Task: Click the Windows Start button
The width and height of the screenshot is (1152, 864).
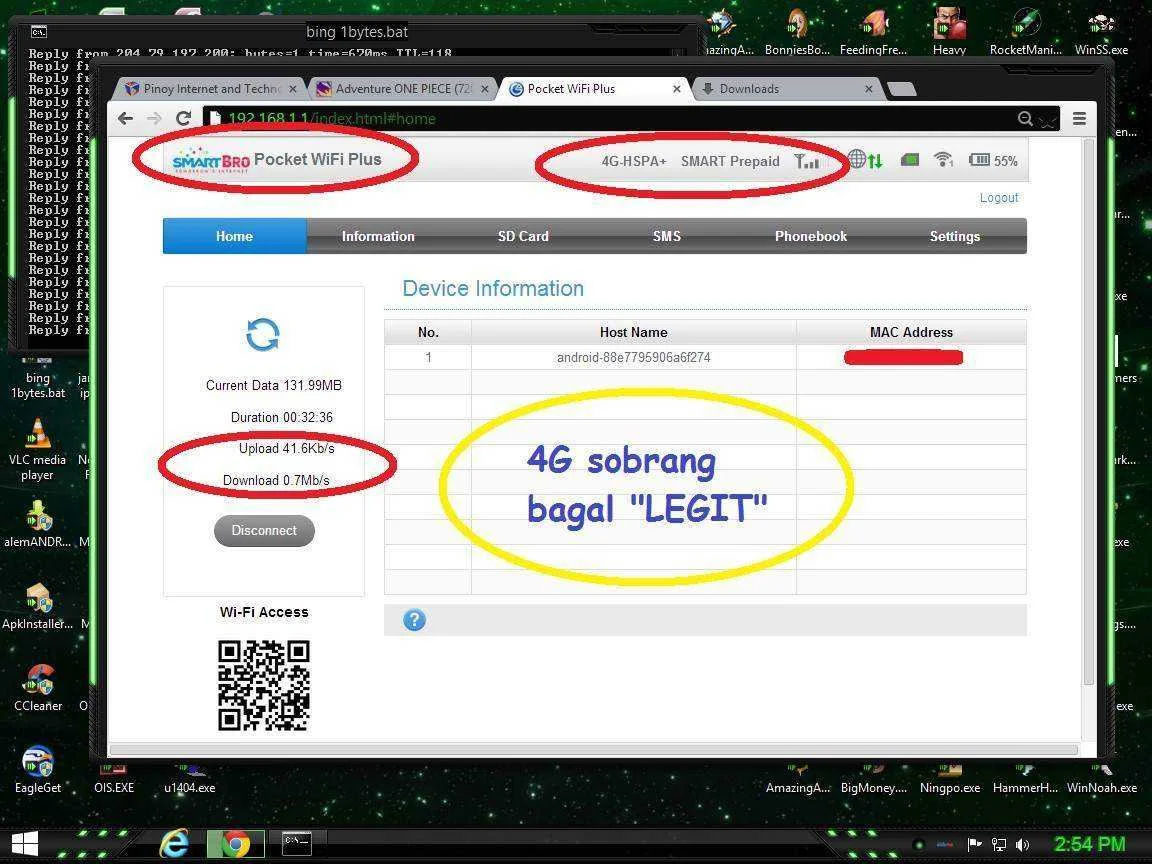Action: click(x=24, y=844)
